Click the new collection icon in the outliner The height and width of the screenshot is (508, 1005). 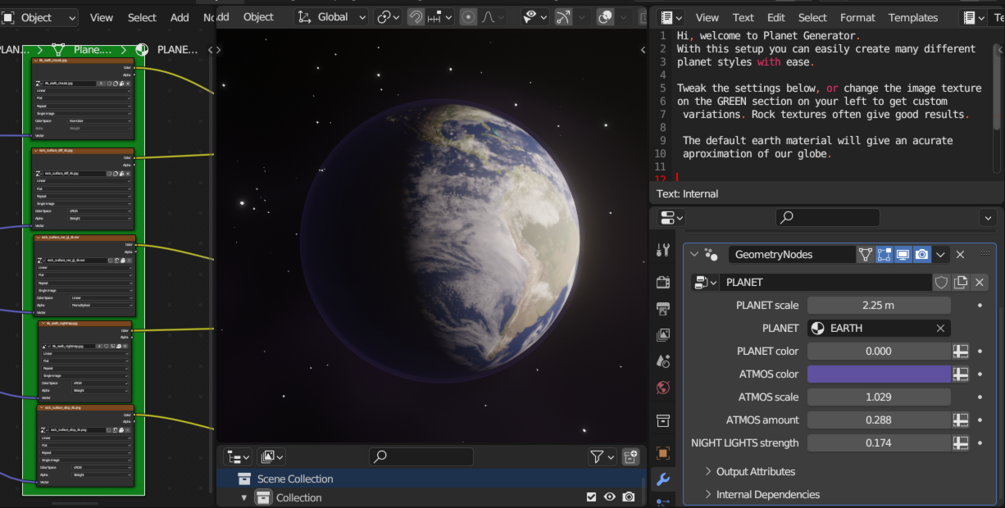631,456
